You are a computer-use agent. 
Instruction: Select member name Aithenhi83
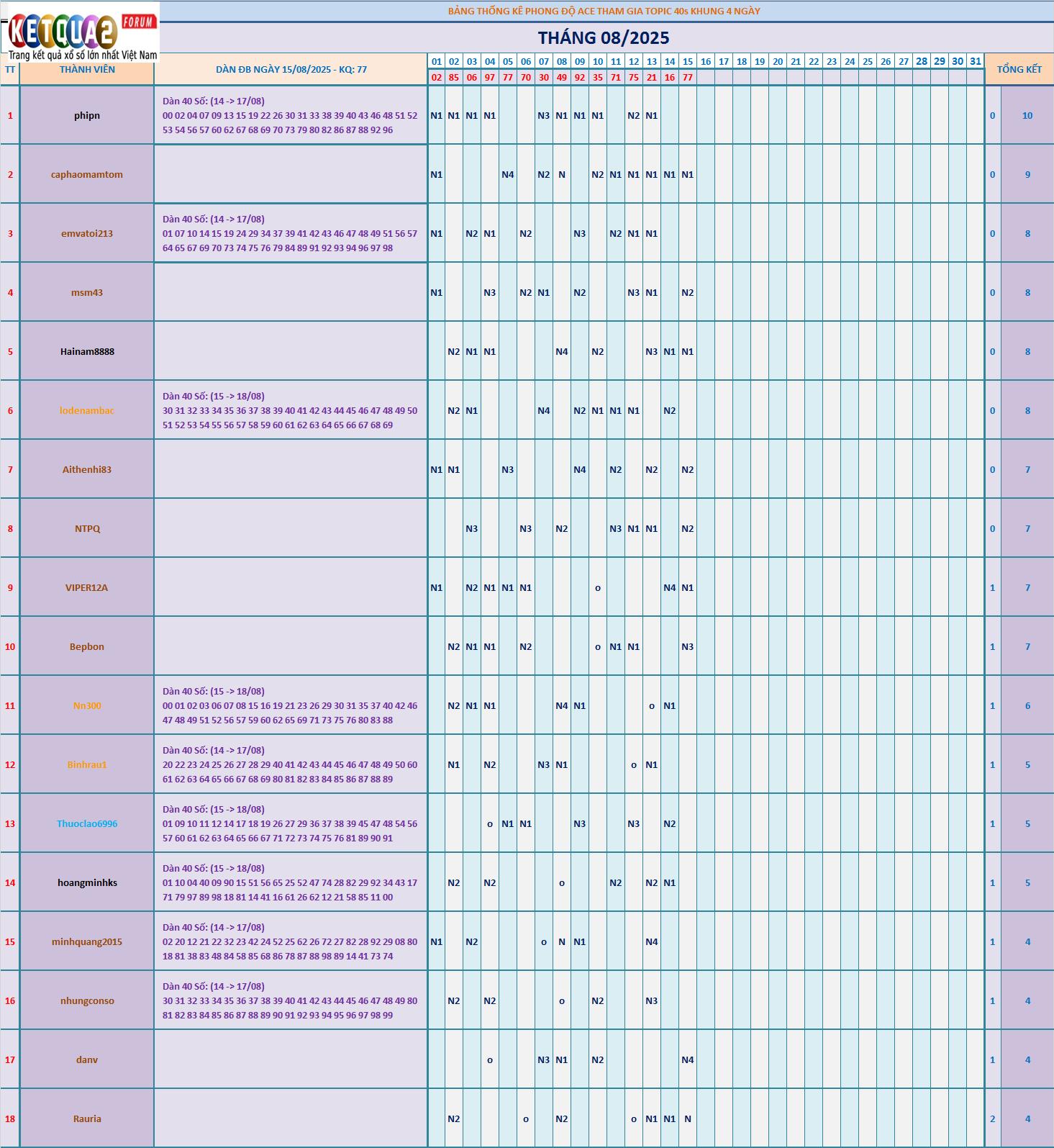click(x=87, y=470)
